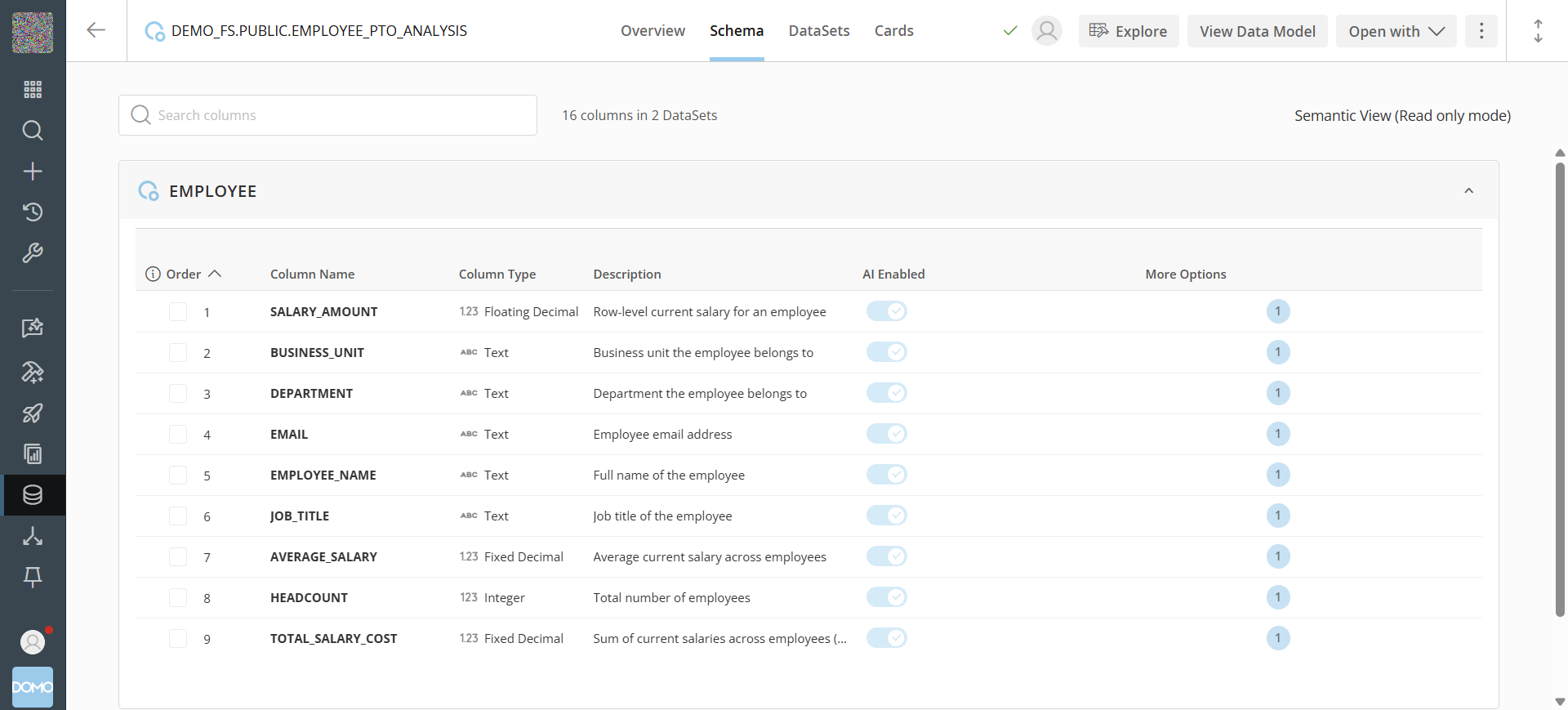Open the wrench tools icon in sidebar
Viewport: 1568px width, 710px height.
click(x=33, y=252)
